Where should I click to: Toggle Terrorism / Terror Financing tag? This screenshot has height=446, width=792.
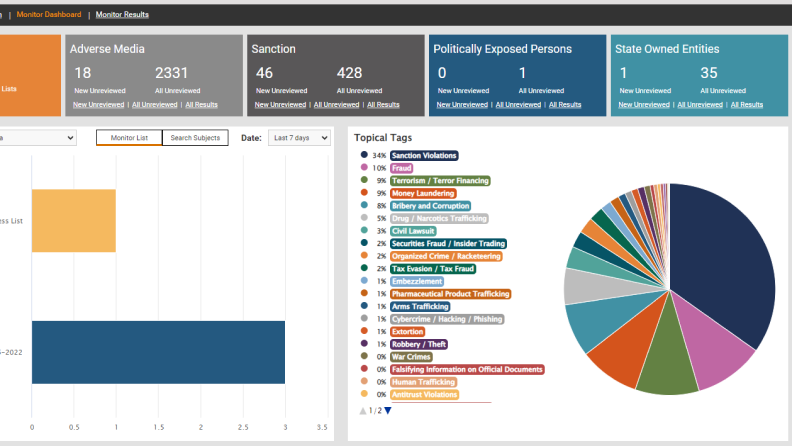click(440, 181)
